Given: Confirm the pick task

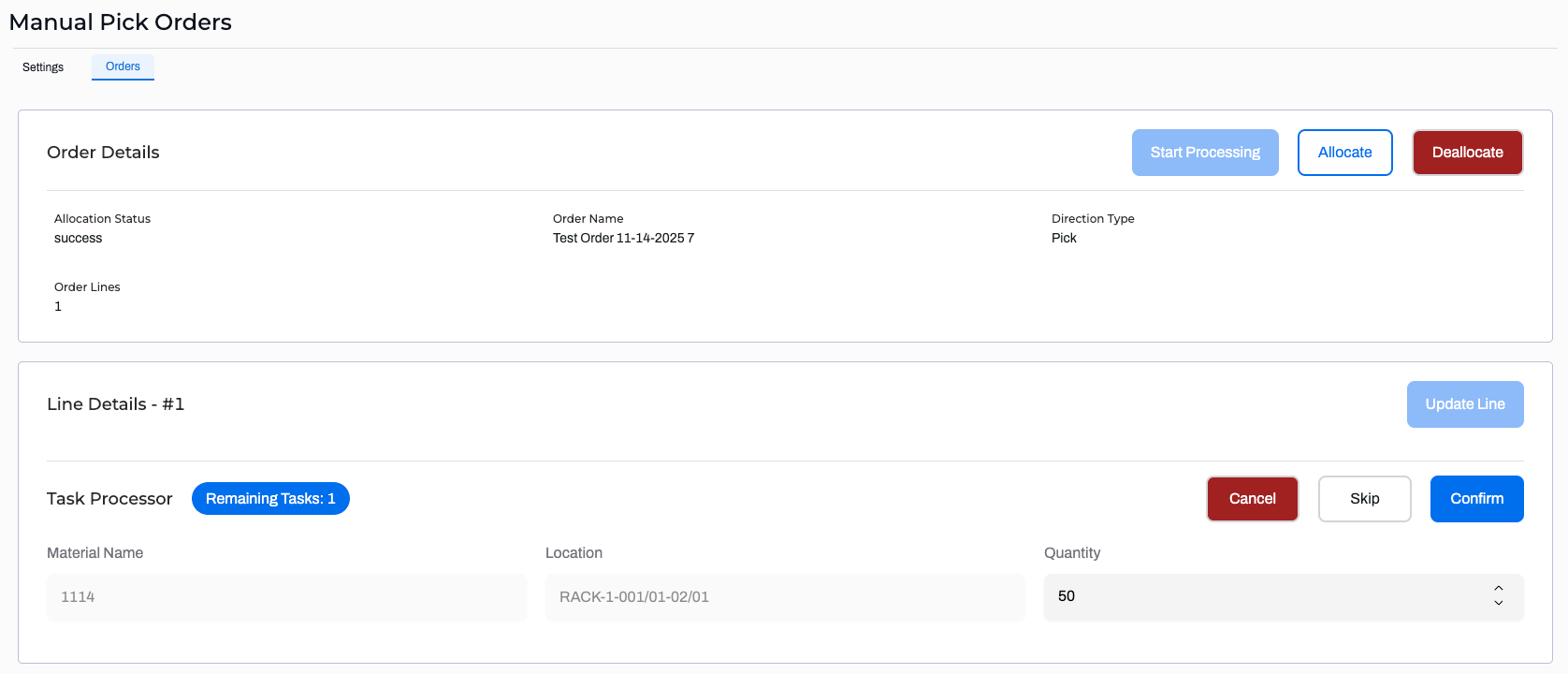Looking at the screenshot, I should pyautogui.click(x=1477, y=499).
